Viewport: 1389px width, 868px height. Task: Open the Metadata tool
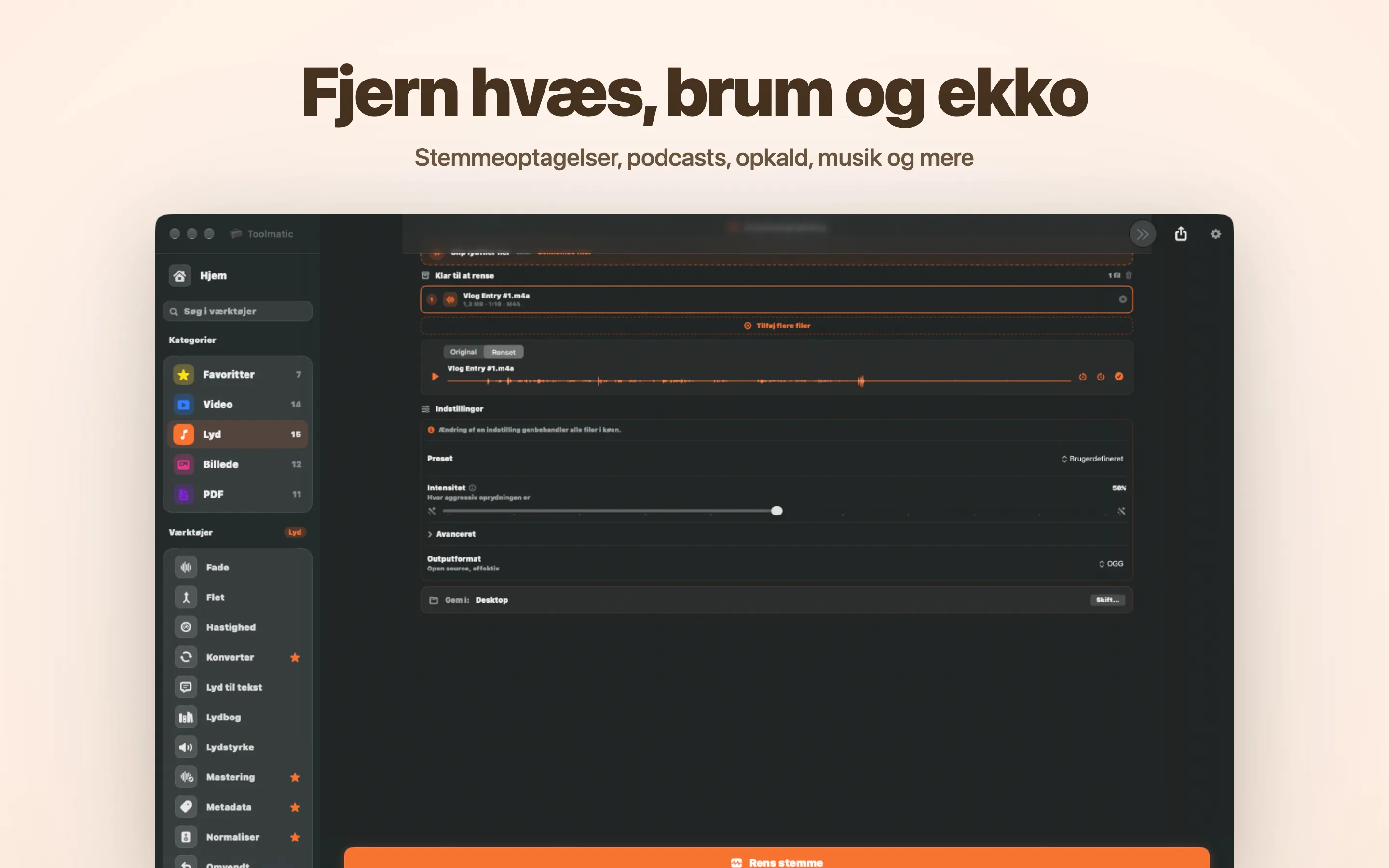pyautogui.click(x=230, y=807)
